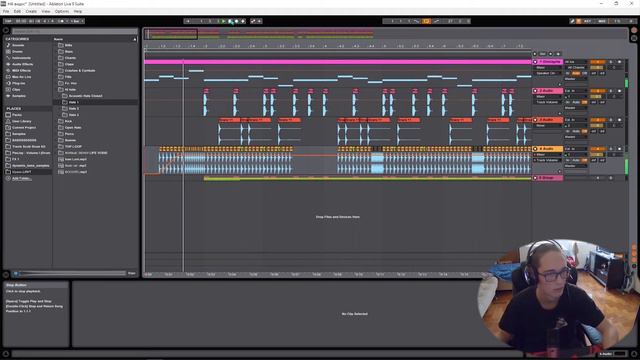This screenshot has width=640, height=360.
Task: Open the Edit menu
Action: tap(17, 11)
